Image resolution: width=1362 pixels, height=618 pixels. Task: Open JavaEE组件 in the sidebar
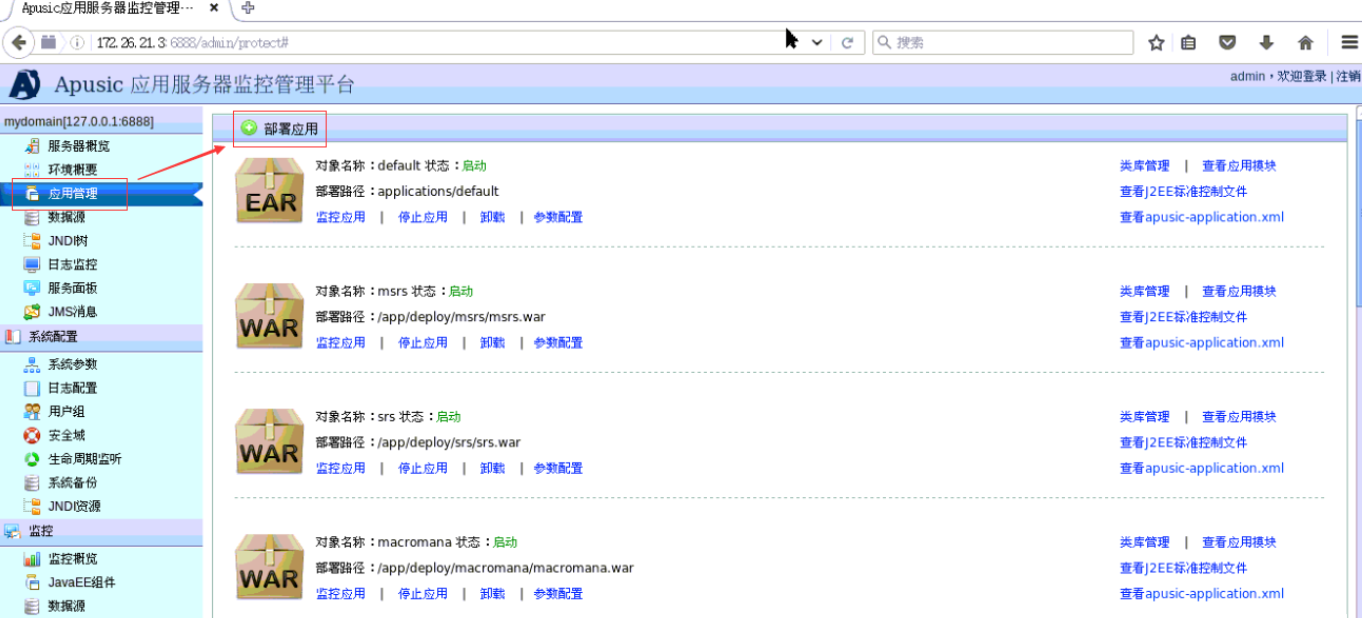click(x=82, y=583)
